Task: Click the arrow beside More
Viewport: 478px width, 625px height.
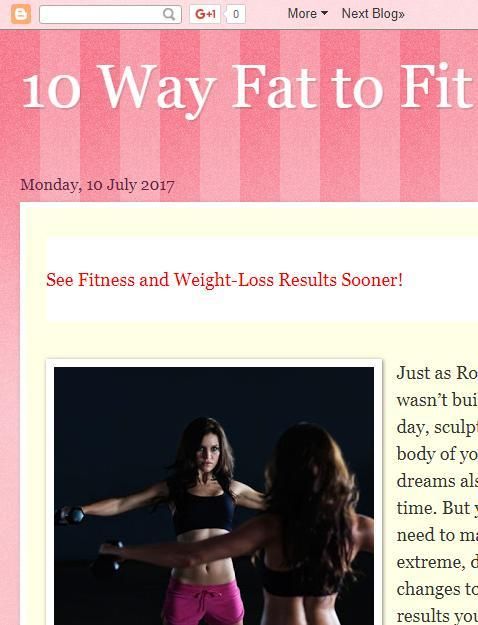Action: 325,13
